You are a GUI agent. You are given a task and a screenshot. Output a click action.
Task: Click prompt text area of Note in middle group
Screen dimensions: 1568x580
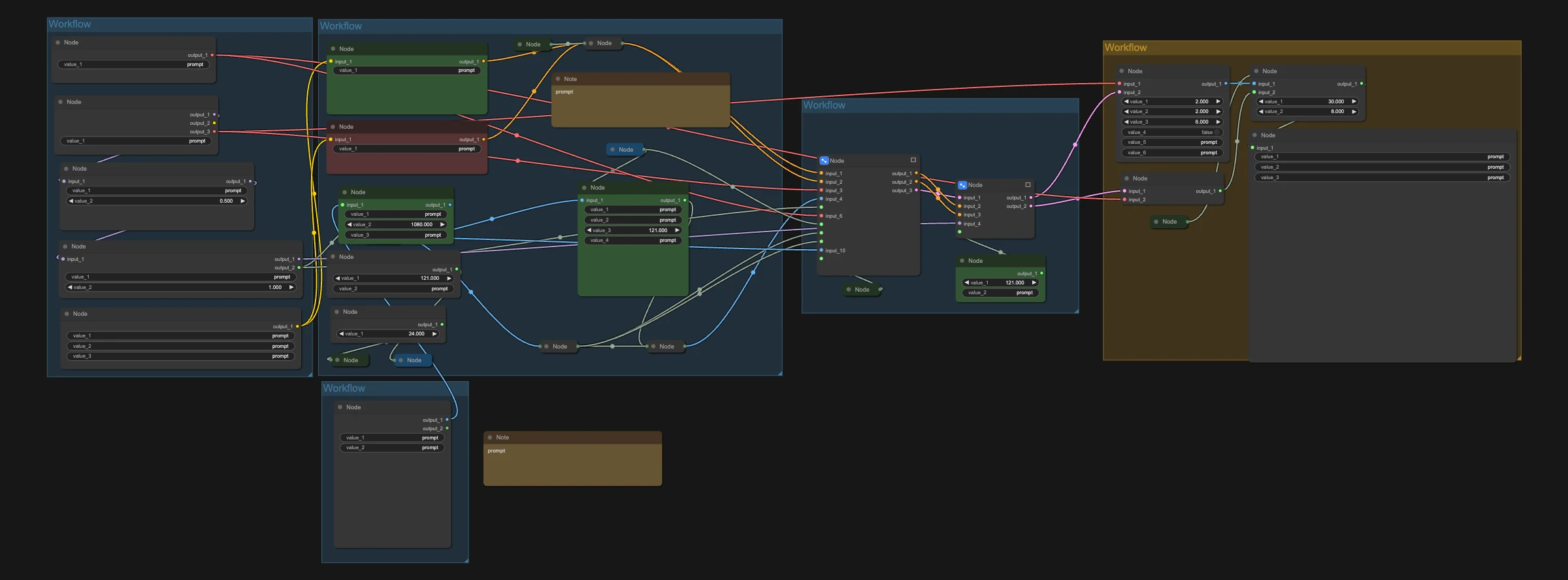coord(641,106)
